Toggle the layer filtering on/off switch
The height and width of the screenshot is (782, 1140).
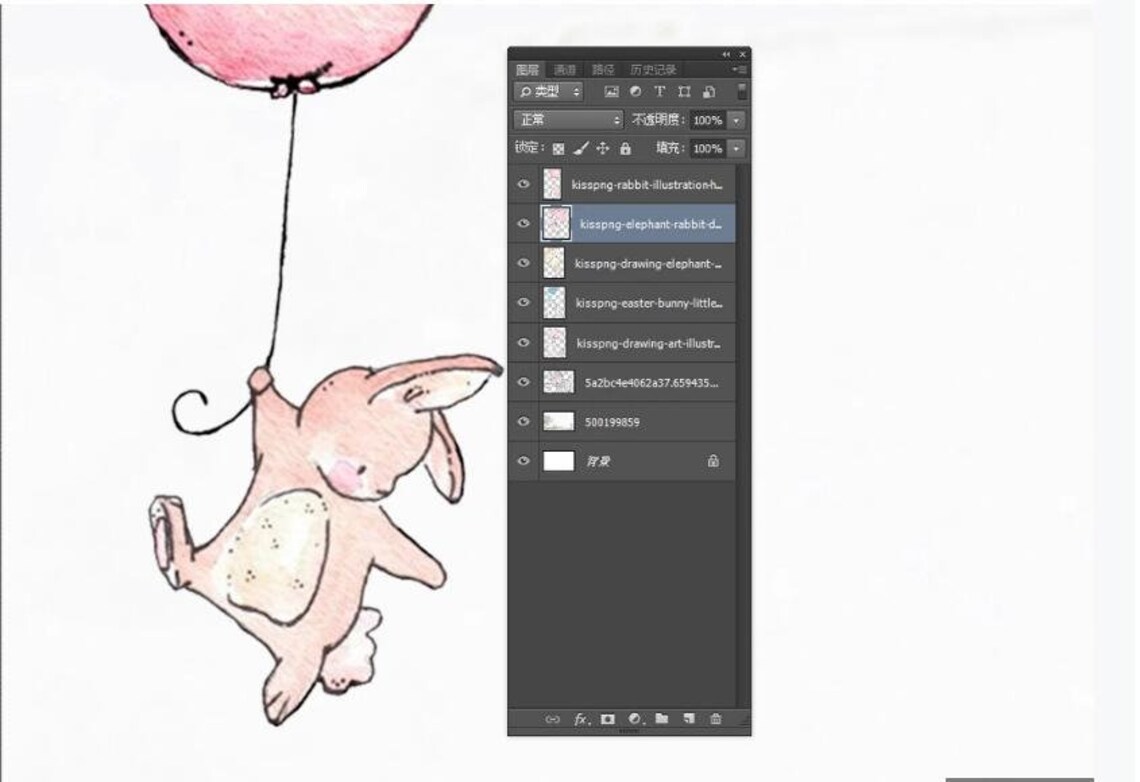click(742, 92)
